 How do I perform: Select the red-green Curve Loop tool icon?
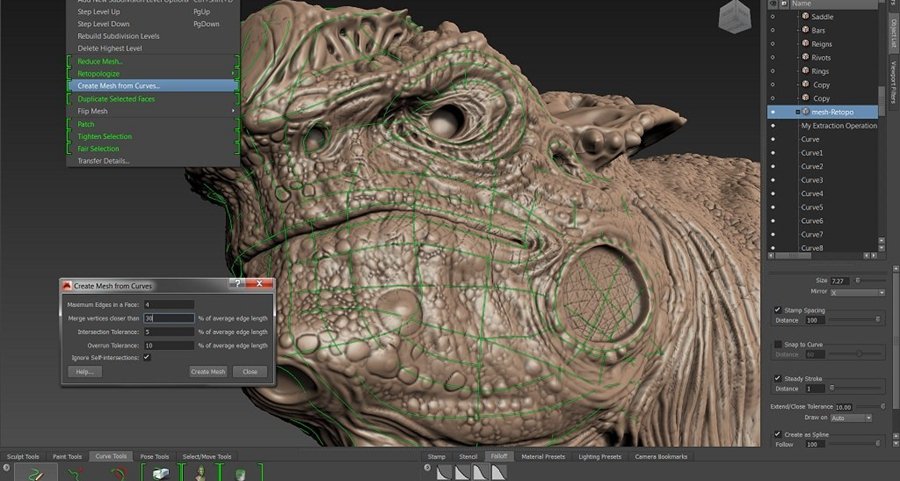(x=76, y=474)
